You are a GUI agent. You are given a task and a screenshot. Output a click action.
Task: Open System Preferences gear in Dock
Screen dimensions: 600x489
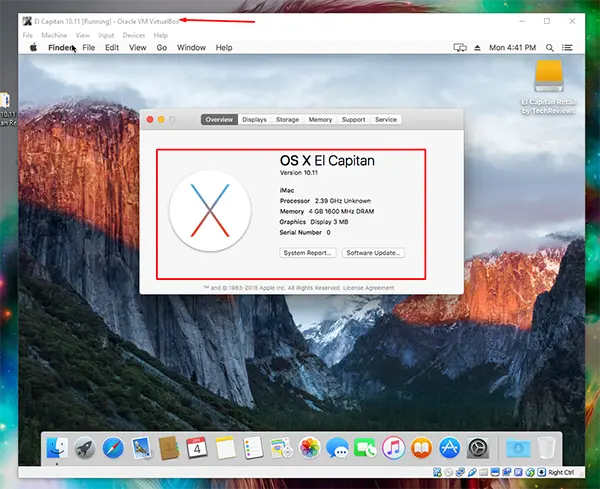(478, 448)
